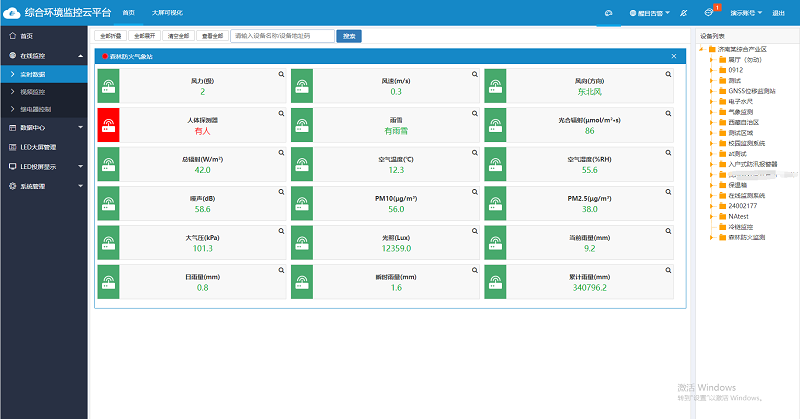This screenshot has width=800, height=419.
Task: Click the cloud logo of the platform
Action: tap(11, 13)
